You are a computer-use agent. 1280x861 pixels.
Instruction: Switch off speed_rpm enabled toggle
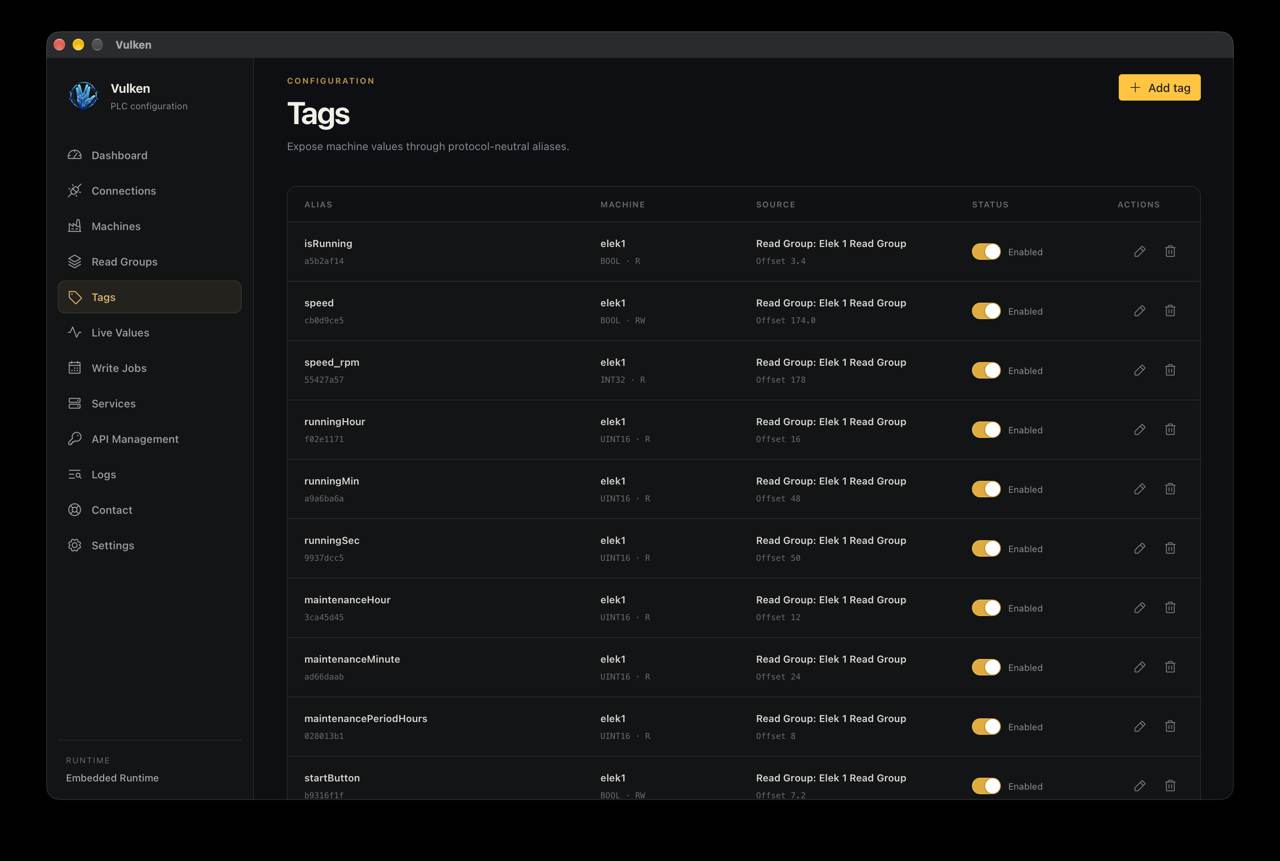click(x=986, y=370)
